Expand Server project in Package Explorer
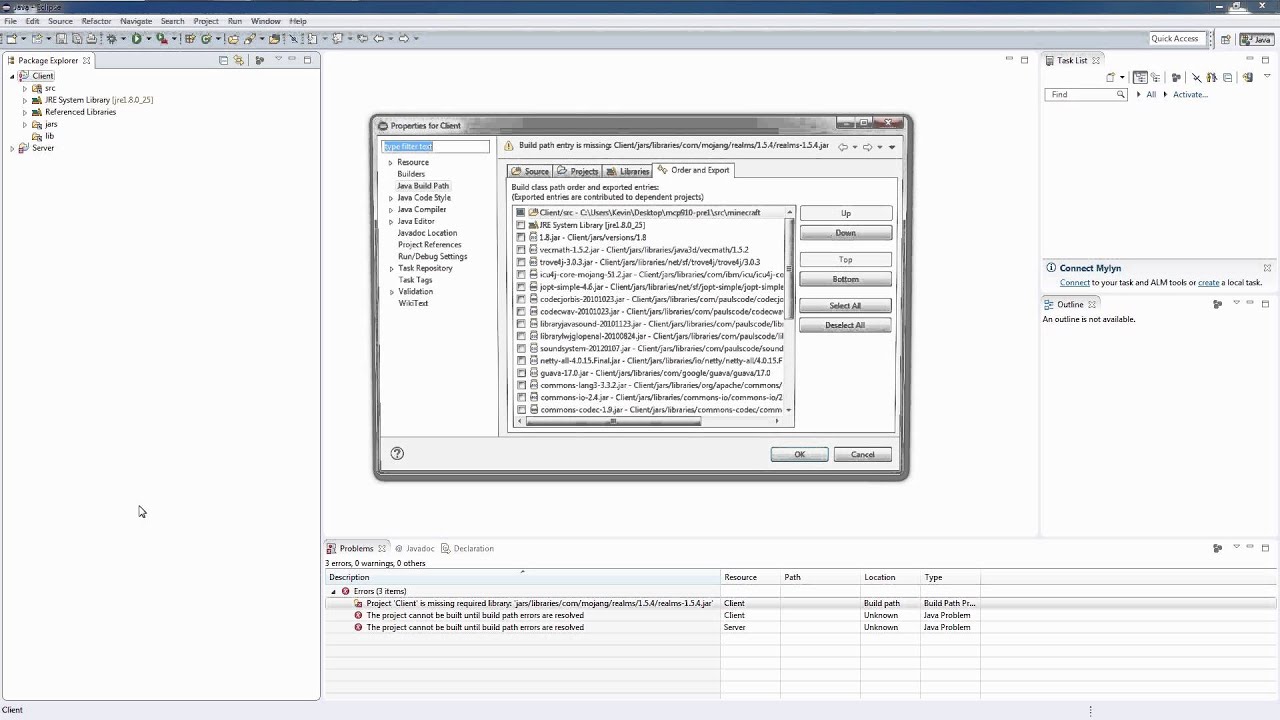Viewport: 1280px width, 720px height. (13, 148)
